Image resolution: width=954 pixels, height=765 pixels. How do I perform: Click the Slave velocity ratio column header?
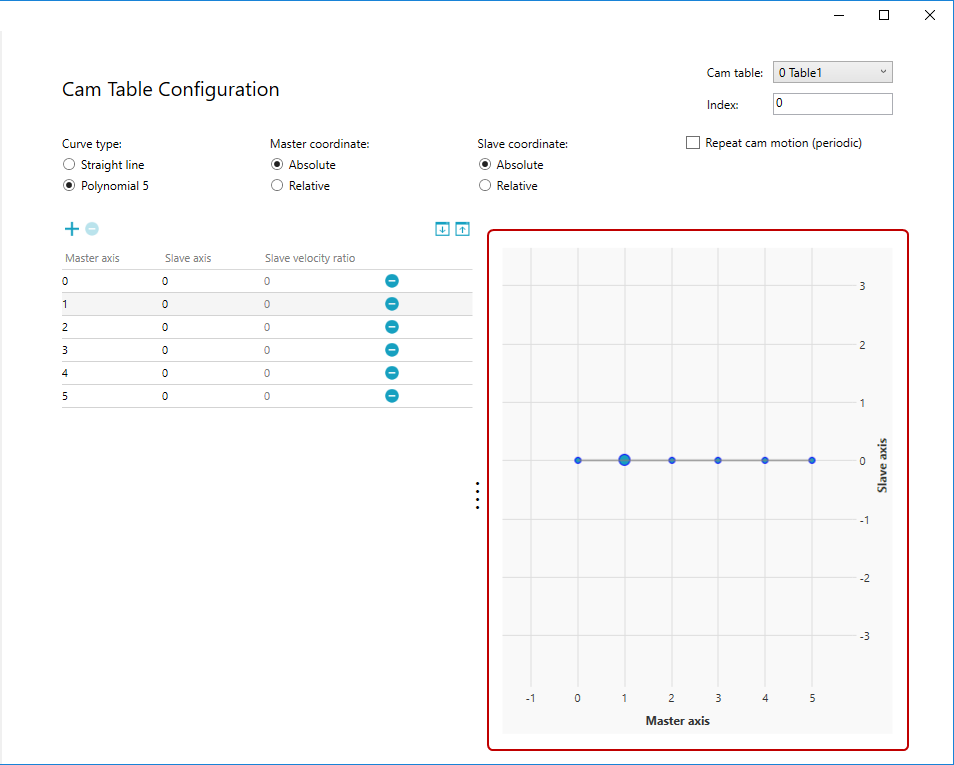click(310, 258)
